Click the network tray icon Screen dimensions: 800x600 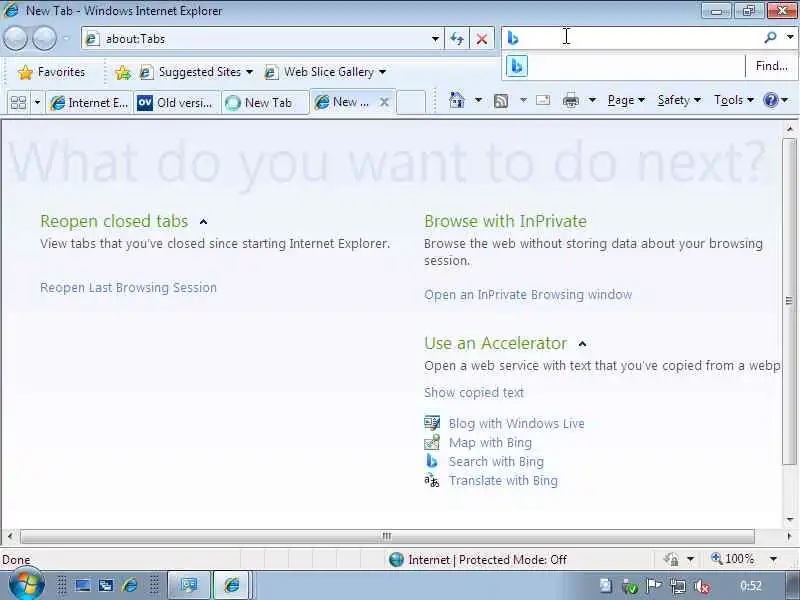click(678, 586)
